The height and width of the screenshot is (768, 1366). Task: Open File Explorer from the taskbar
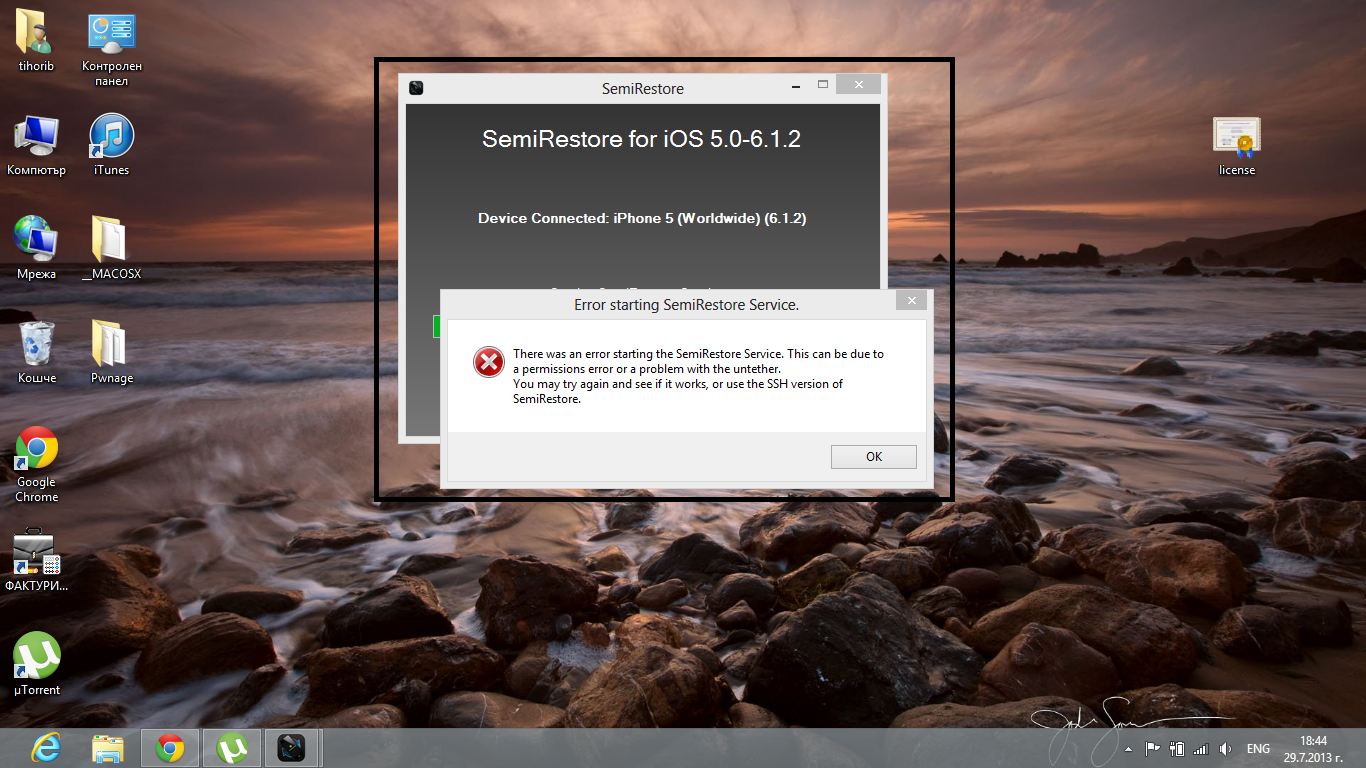108,748
